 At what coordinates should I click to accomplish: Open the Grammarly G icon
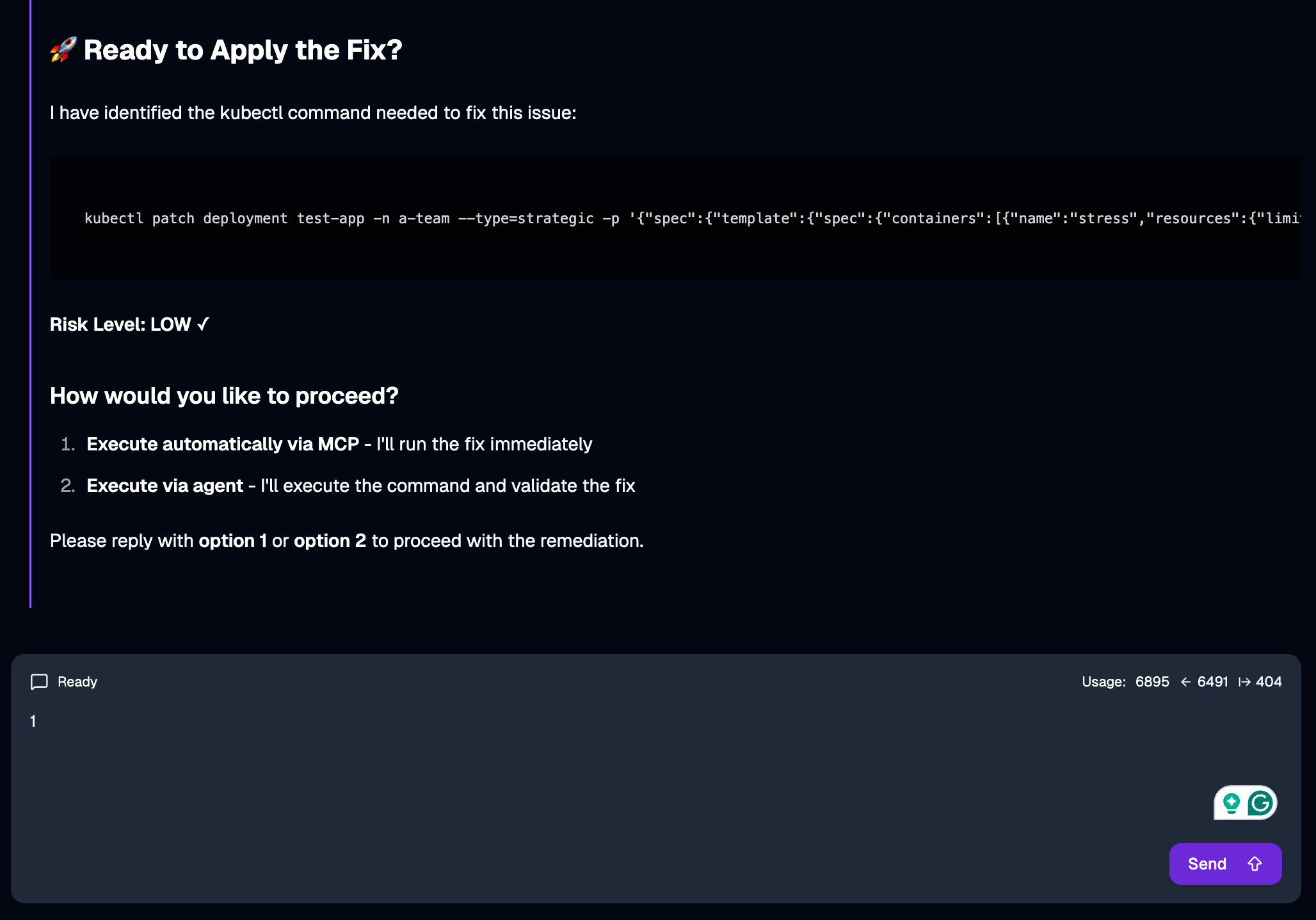point(1260,803)
